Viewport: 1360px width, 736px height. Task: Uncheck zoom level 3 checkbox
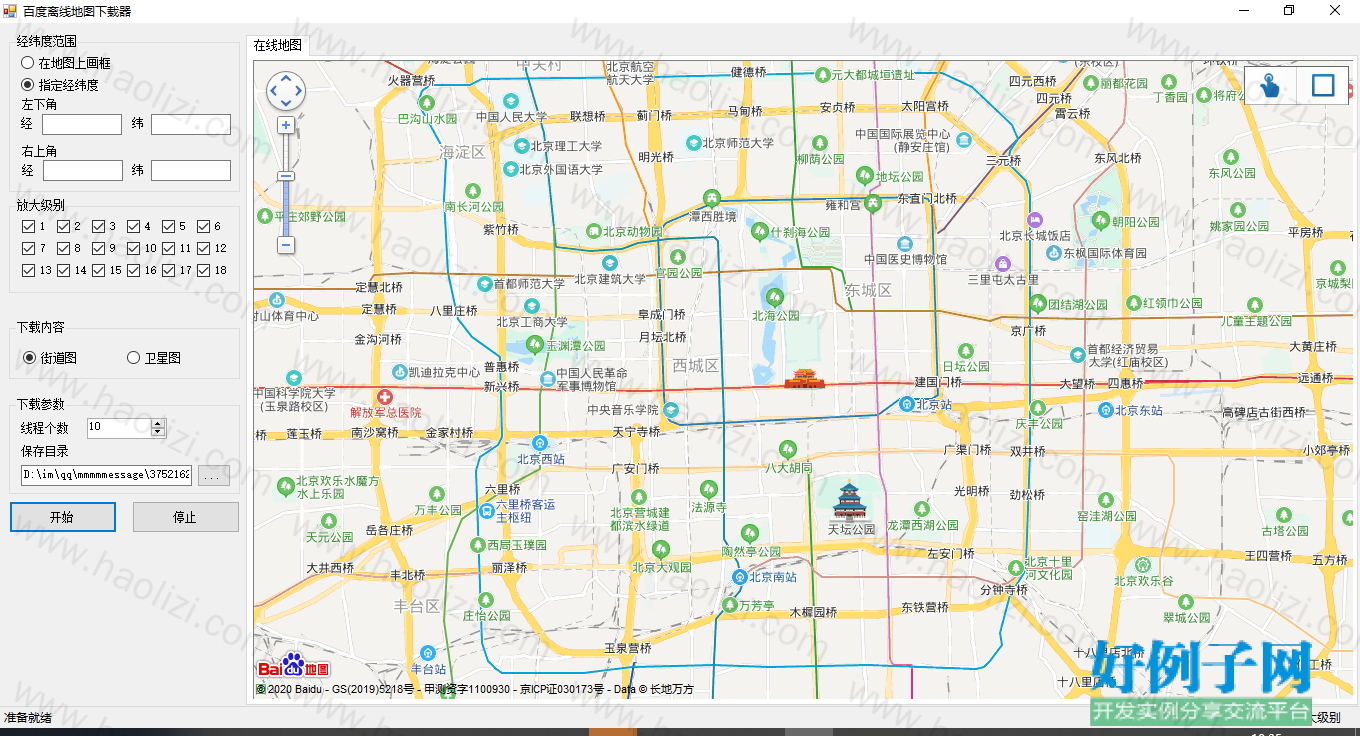click(x=98, y=226)
